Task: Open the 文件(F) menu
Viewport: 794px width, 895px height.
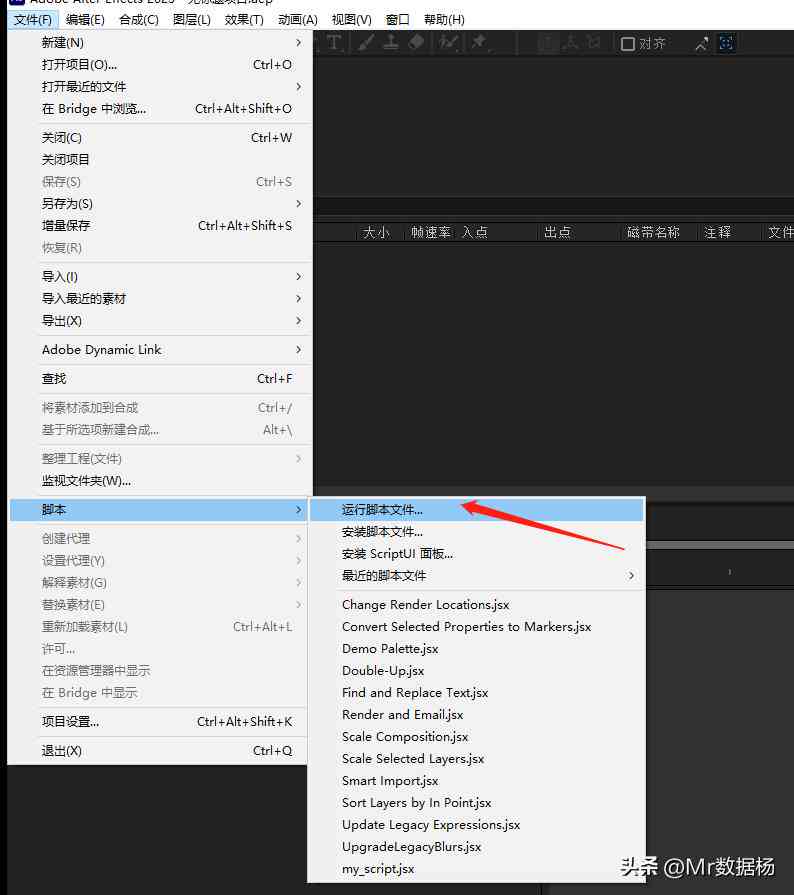Action: [x=33, y=20]
